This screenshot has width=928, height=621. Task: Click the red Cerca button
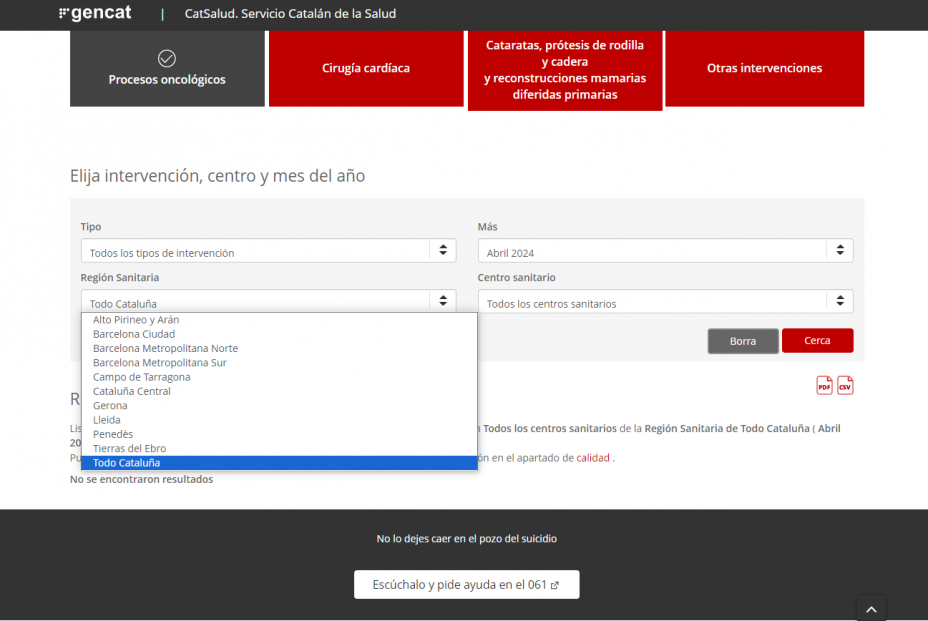point(817,341)
